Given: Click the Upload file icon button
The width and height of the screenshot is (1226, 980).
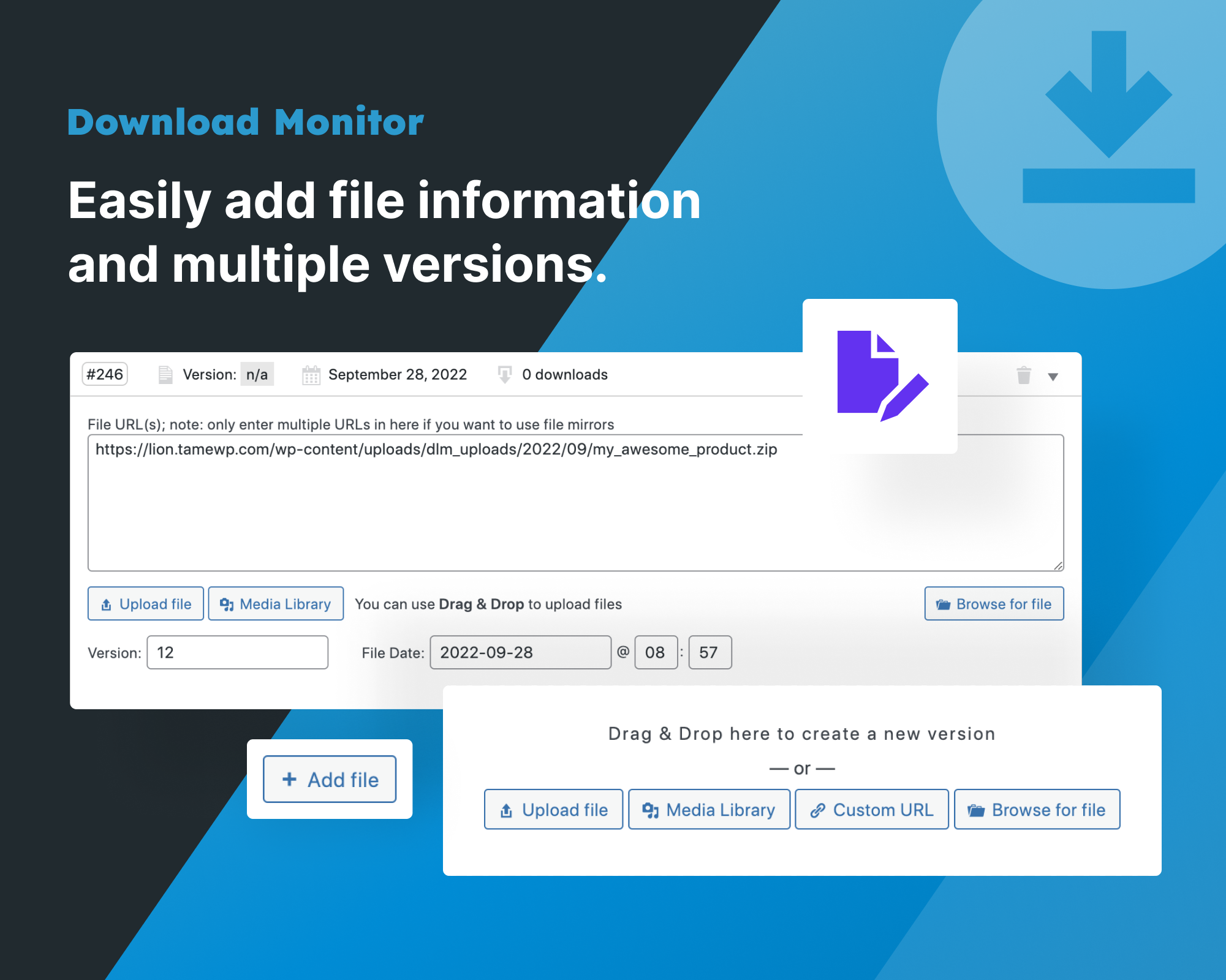Looking at the screenshot, I should coord(144,603).
